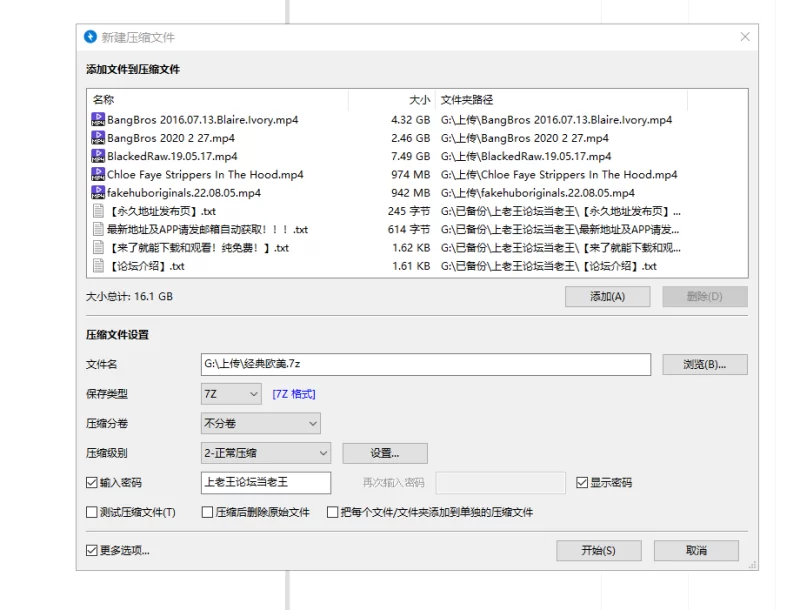Enable 压缩后删除原始文件 checkbox
The height and width of the screenshot is (610, 800).
coord(207,512)
